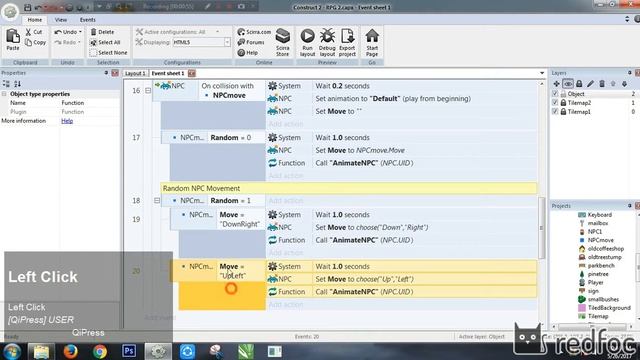Click the application menu round button
Screen dimensions: 640x360
coord(10,11)
